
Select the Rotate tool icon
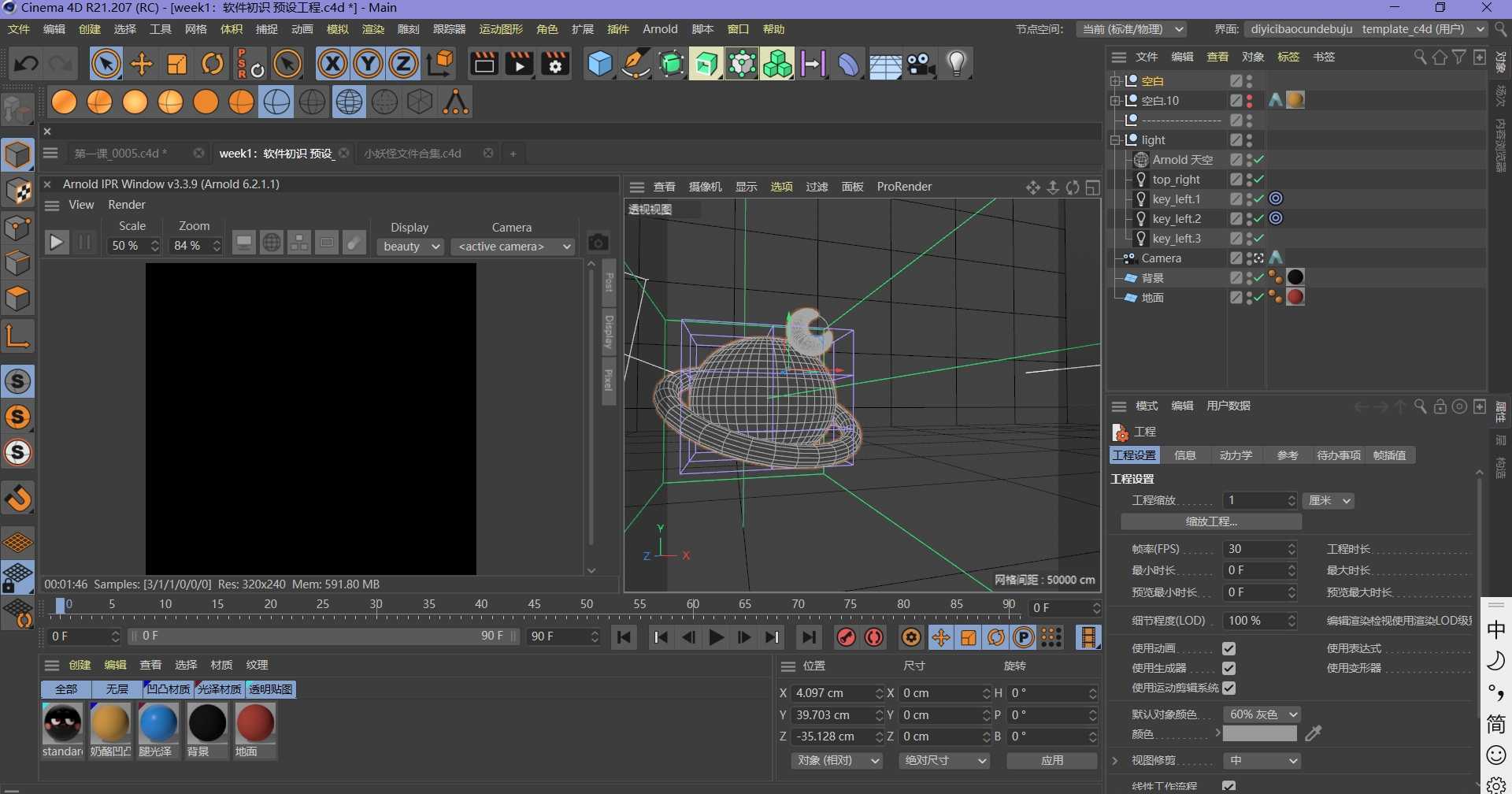pos(213,64)
